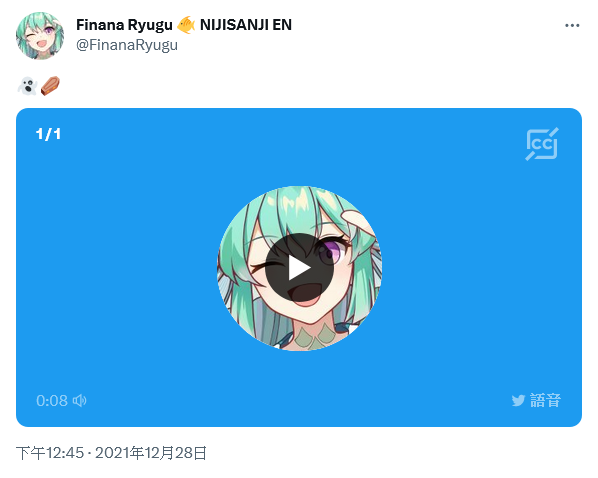Click the Twitter bird icon
Image resolution: width=598 pixels, height=478 pixels.
[x=518, y=401]
